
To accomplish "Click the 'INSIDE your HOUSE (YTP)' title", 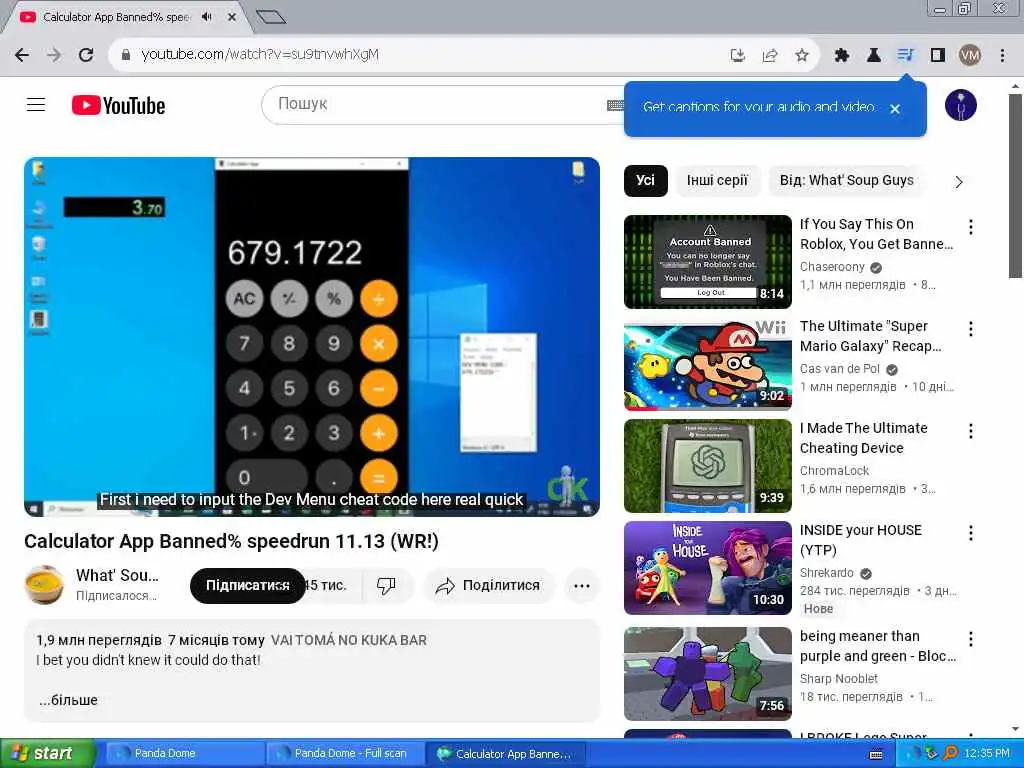I will tap(861, 539).
